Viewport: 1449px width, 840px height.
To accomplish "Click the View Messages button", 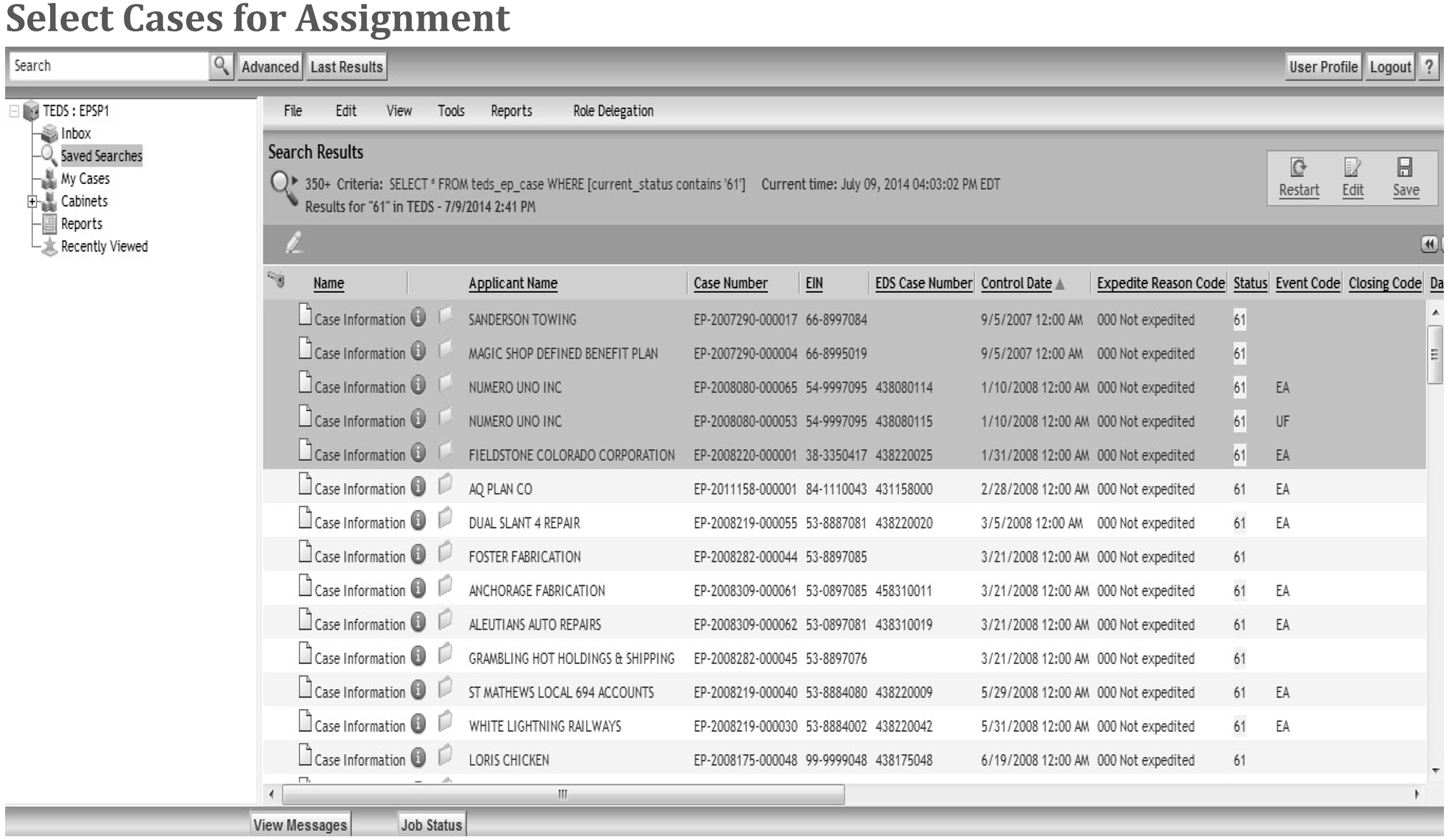I will click(300, 824).
